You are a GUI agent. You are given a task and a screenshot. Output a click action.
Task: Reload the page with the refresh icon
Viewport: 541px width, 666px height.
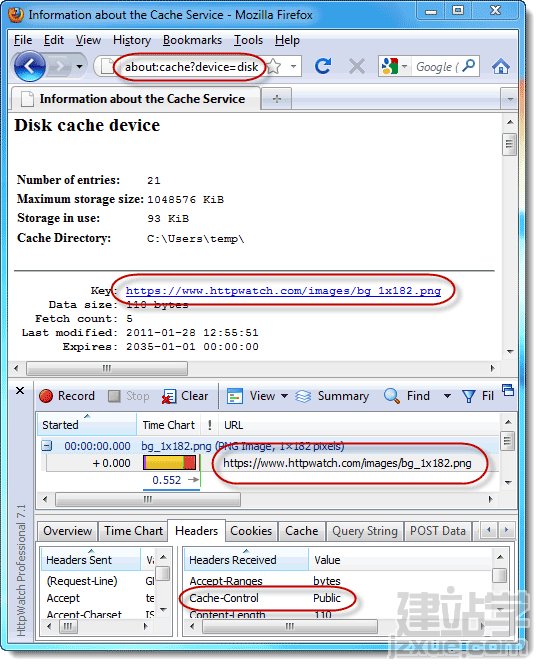[x=324, y=66]
